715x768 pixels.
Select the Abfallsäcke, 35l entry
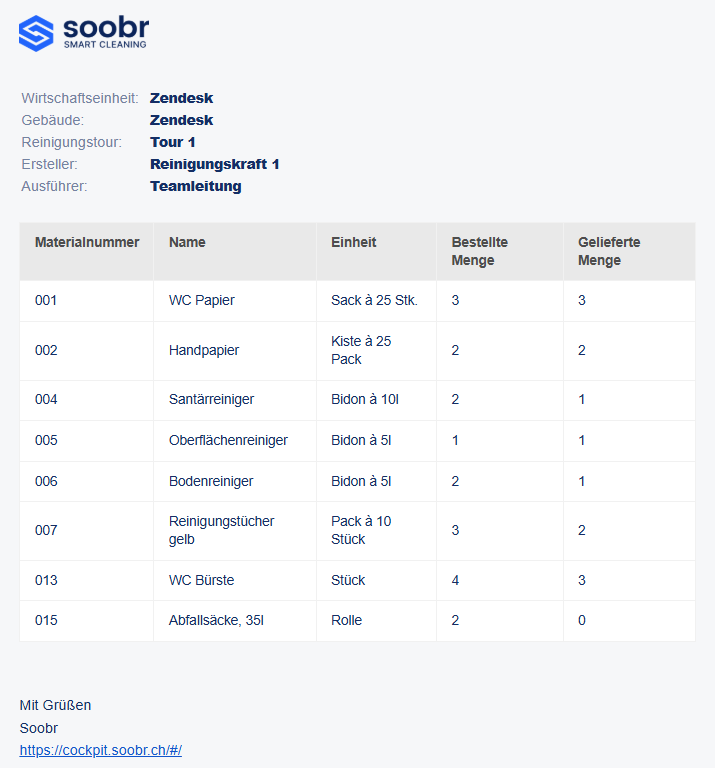(216, 620)
